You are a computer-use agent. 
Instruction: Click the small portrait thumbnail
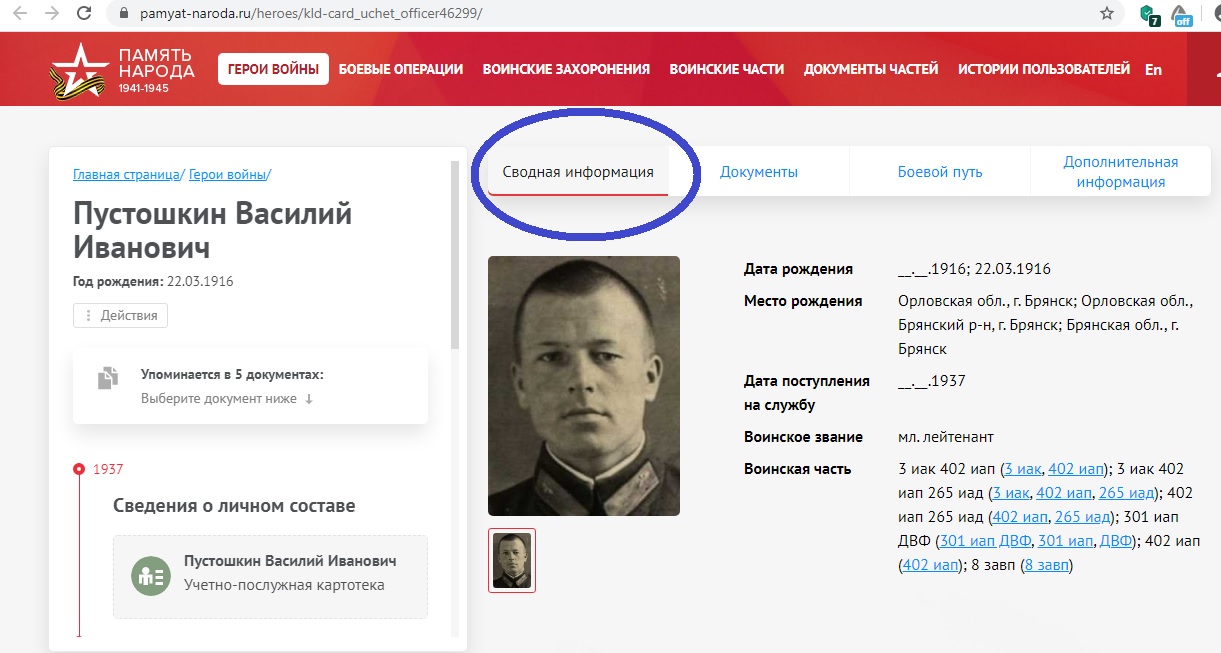click(512, 560)
